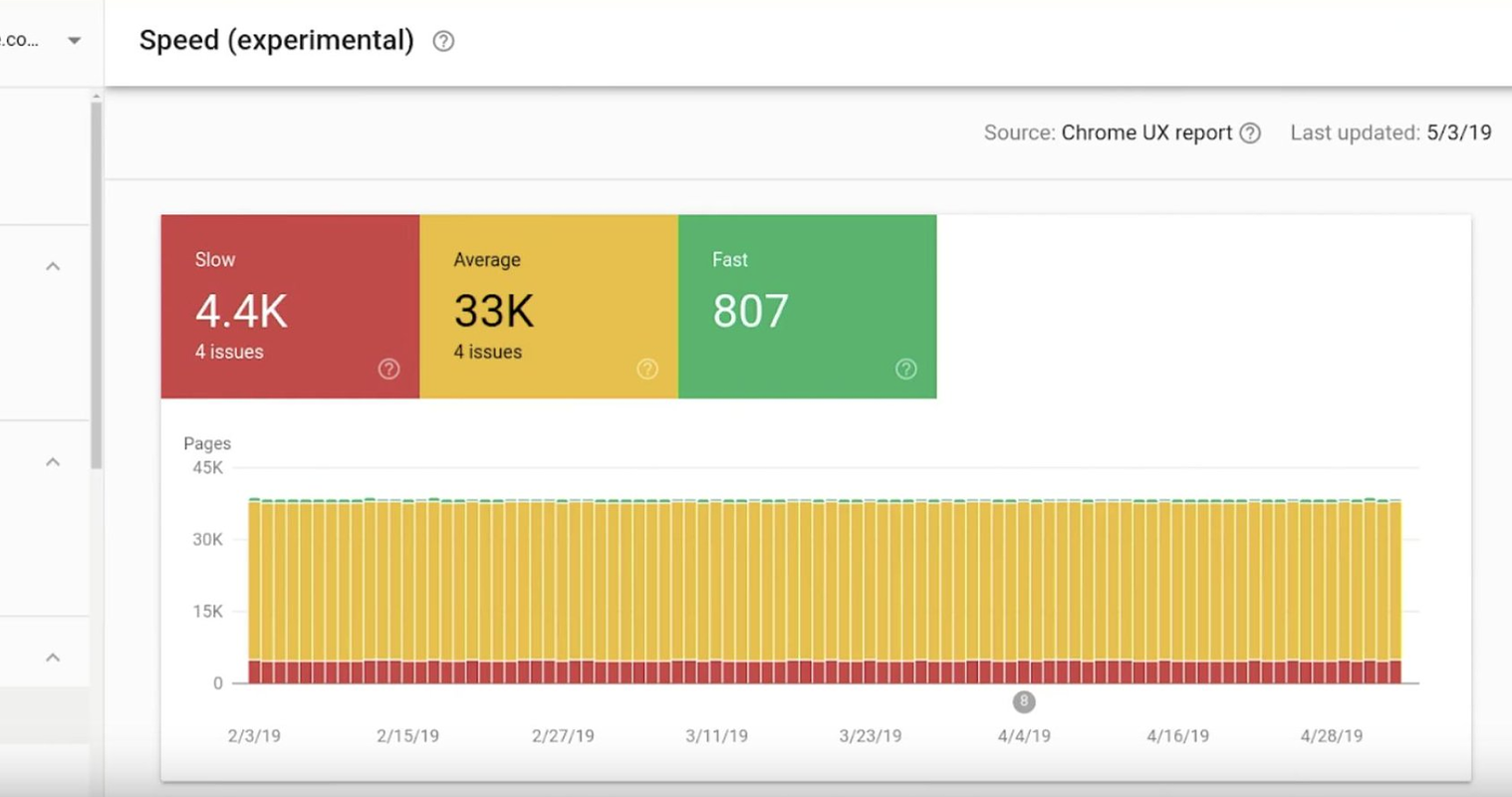Click help icon beside Speed (experimental) title
This screenshot has width=1512, height=797.
443,41
